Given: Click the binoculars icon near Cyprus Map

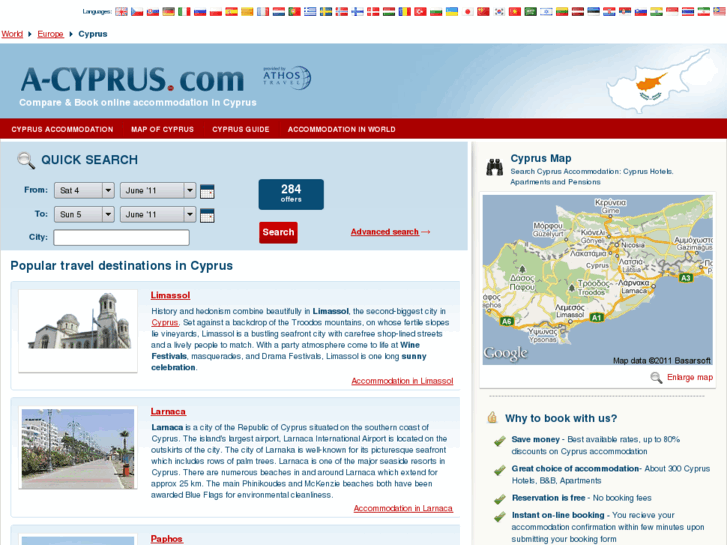Looking at the screenshot, I should tap(495, 167).
